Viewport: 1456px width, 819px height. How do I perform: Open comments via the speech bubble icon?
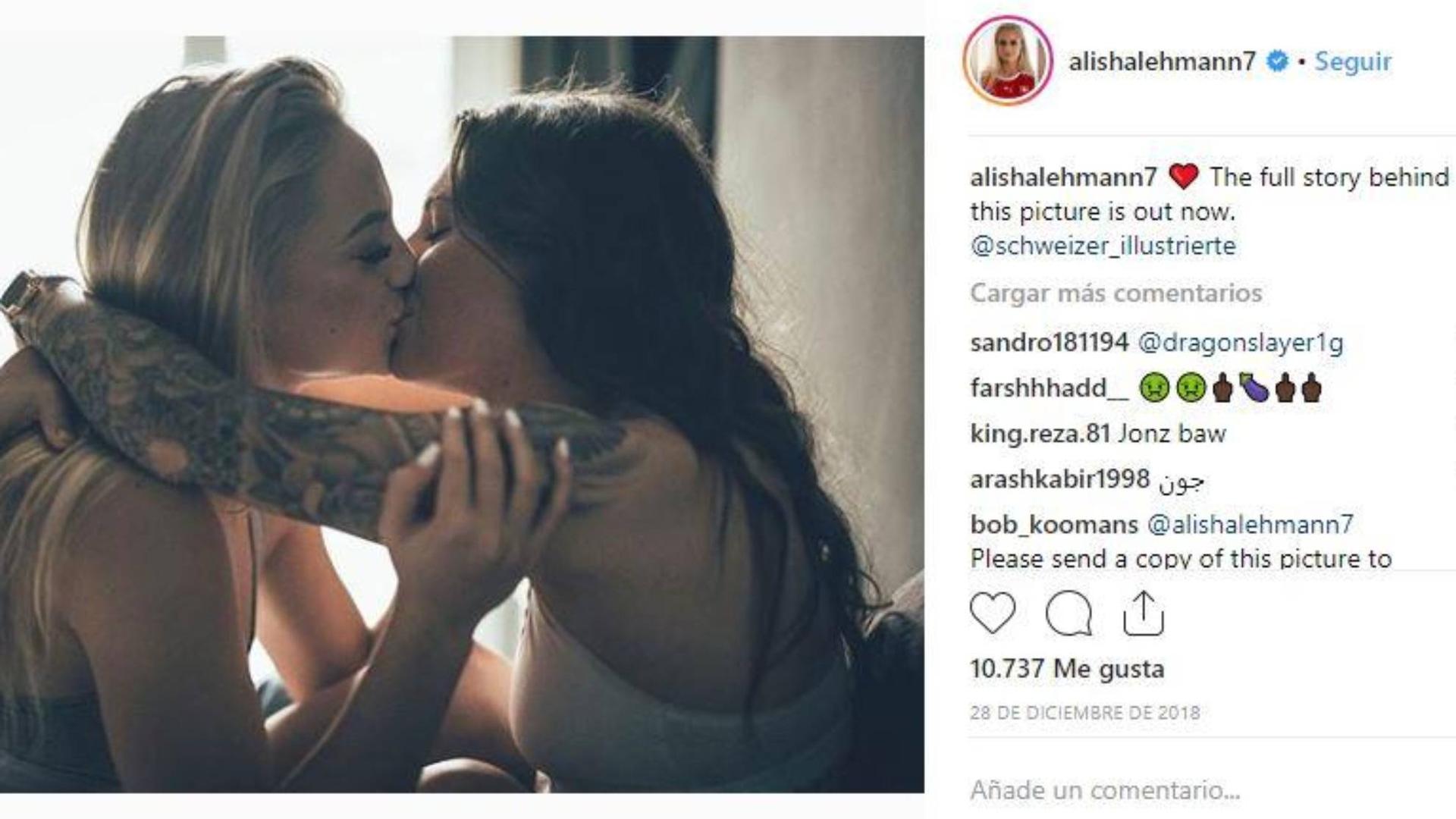[x=1068, y=613]
